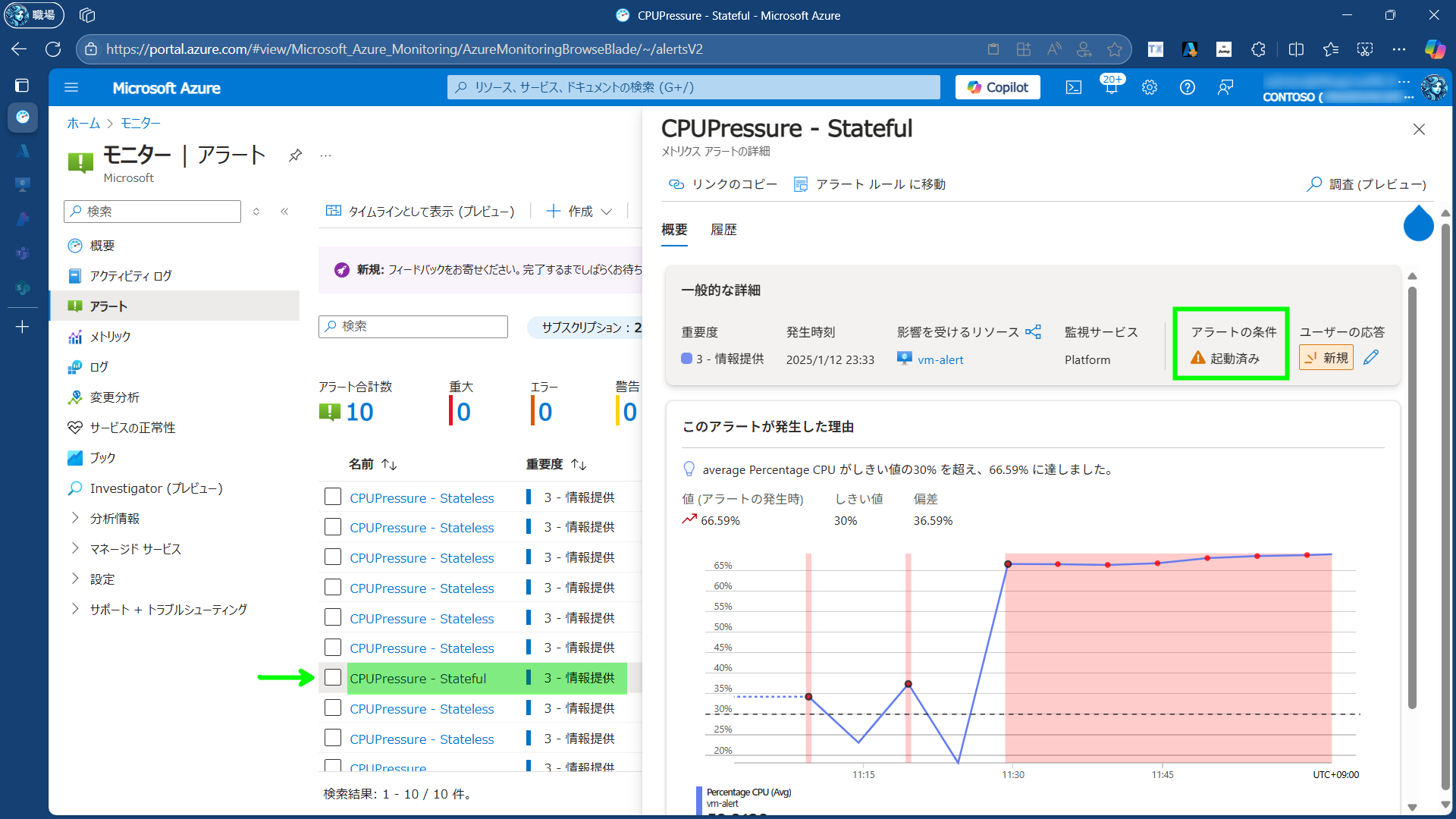
Task: Check the CPUPressure - Stateful row checkbox
Action: [333, 678]
